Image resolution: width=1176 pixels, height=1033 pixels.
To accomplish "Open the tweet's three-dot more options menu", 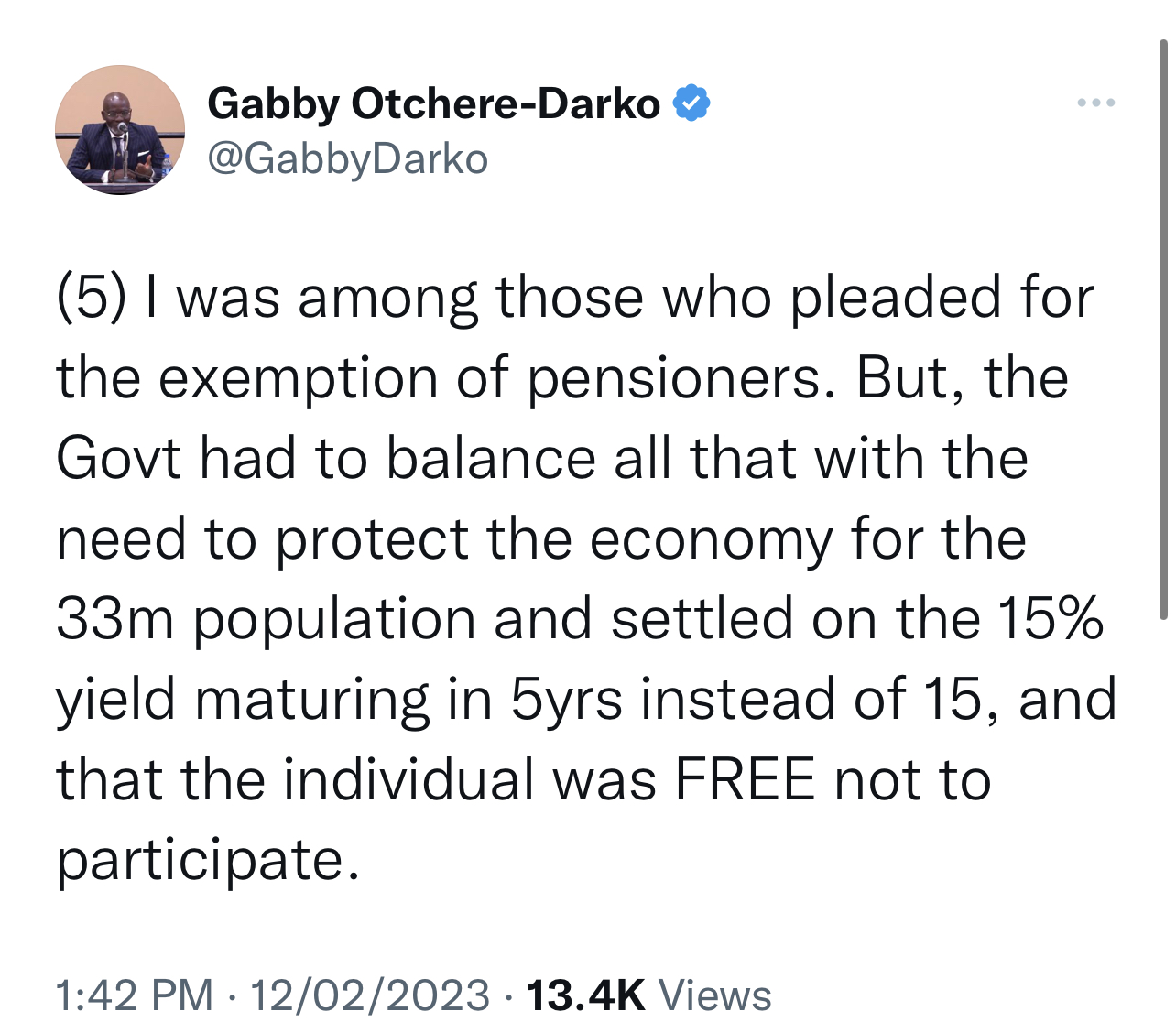I will (x=1095, y=103).
